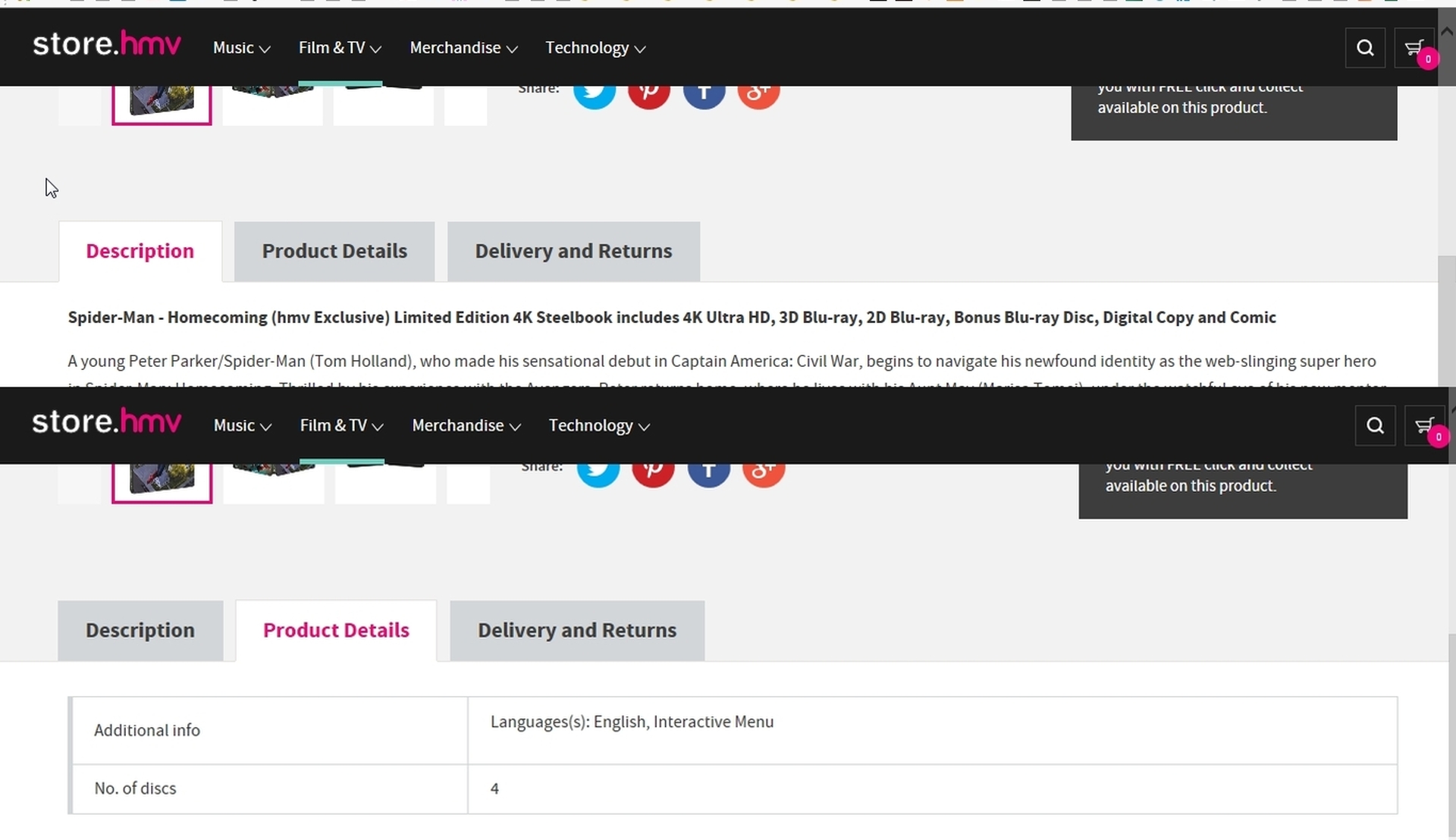Select the second product thumbnail in upper copy
Image resolution: width=1456 pixels, height=840 pixels.
(x=273, y=105)
